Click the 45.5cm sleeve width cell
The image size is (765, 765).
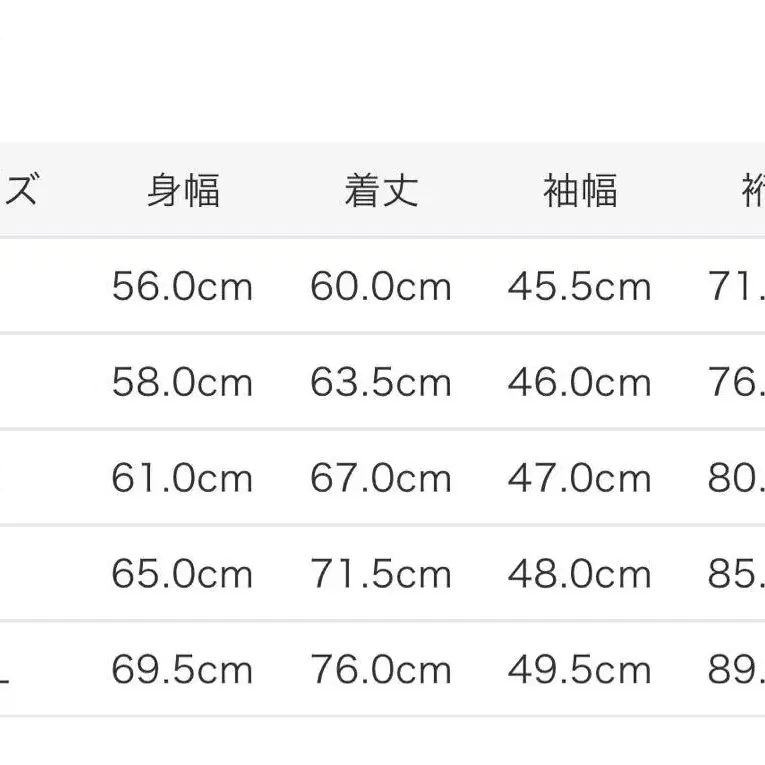[x=580, y=288]
